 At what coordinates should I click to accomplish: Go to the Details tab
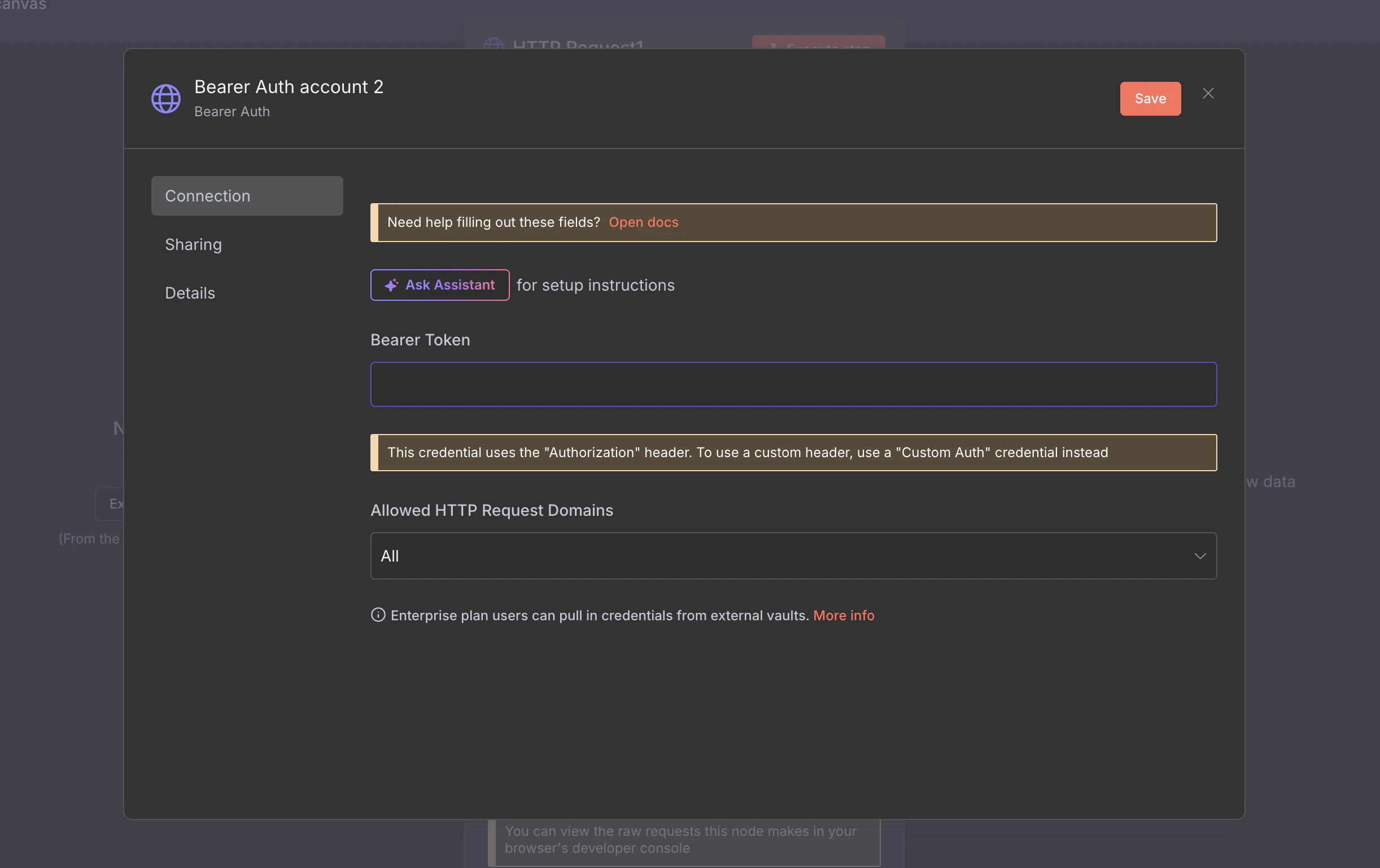190,293
